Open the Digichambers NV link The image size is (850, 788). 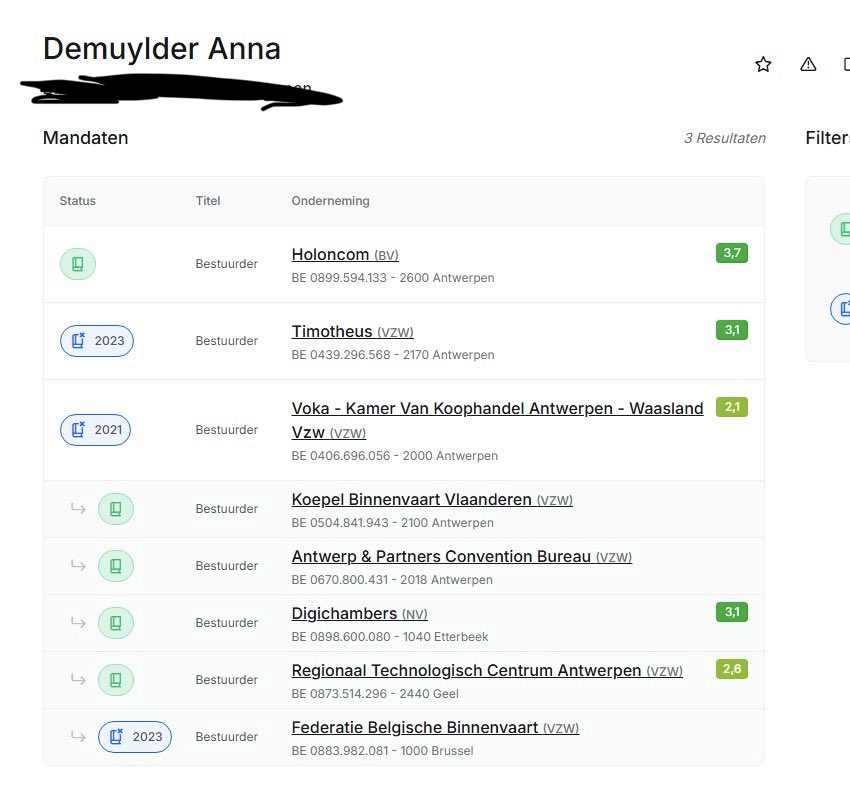359,613
